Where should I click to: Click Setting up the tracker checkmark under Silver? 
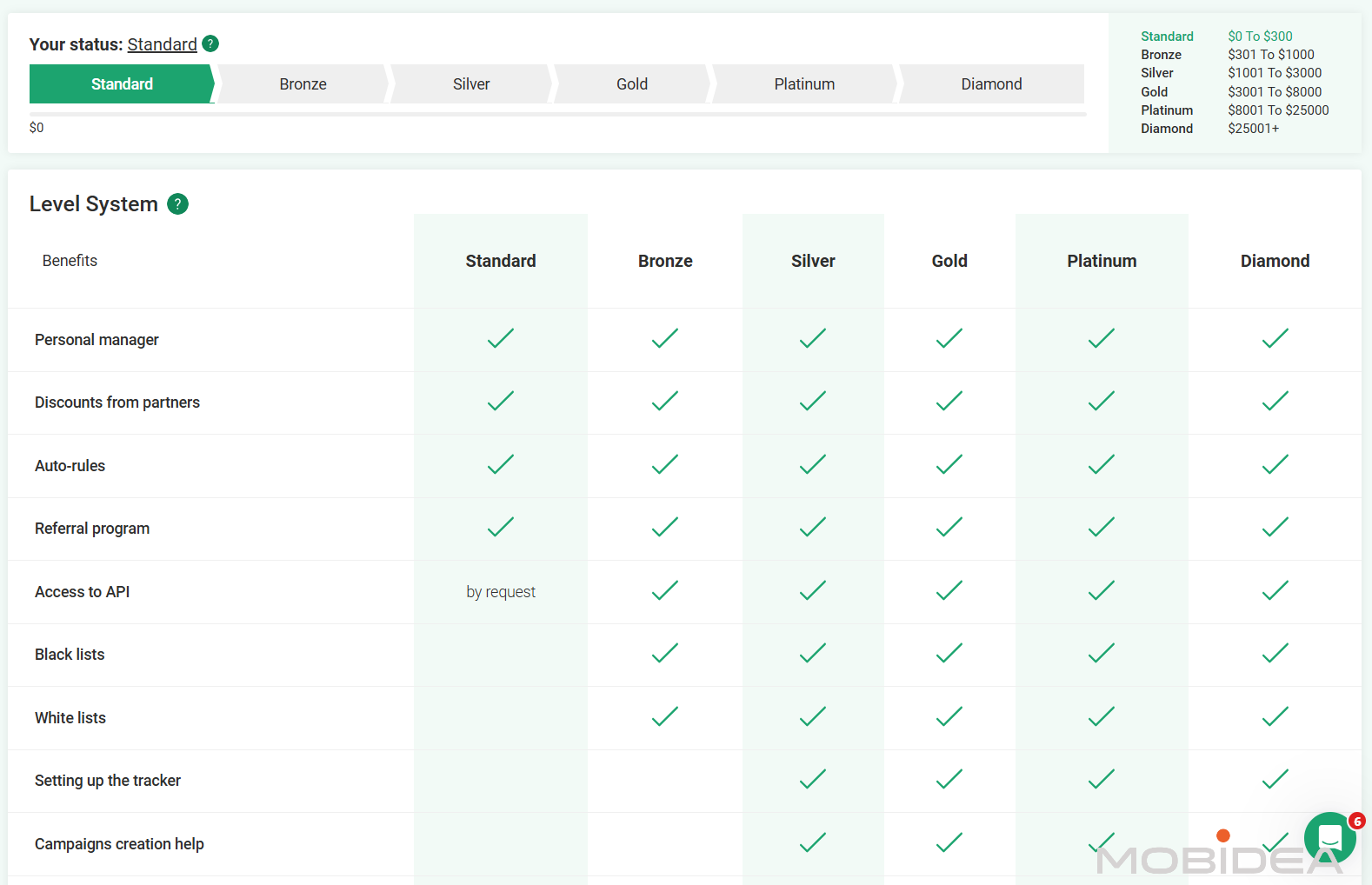coord(813,779)
